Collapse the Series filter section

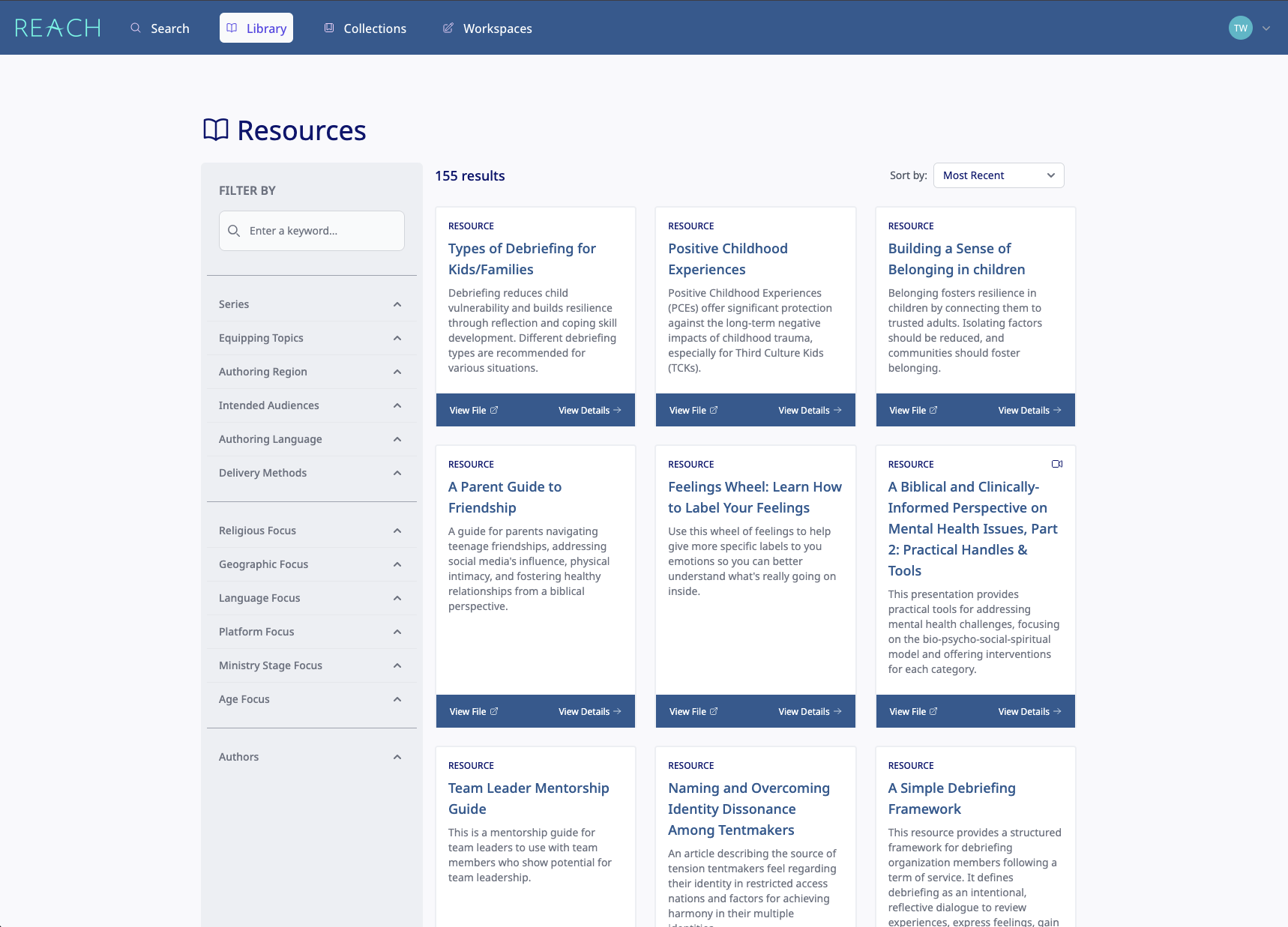pyautogui.click(x=397, y=304)
